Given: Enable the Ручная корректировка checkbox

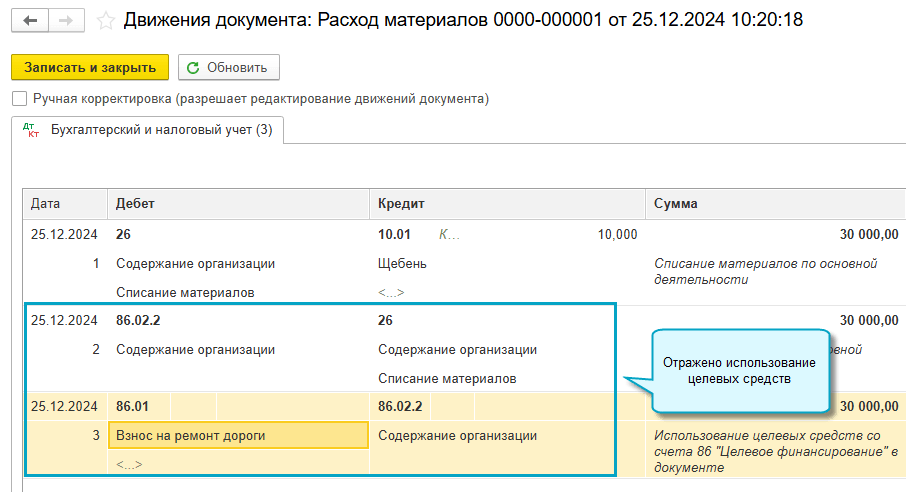Looking at the screenshot, I should [x=19, y=99].
